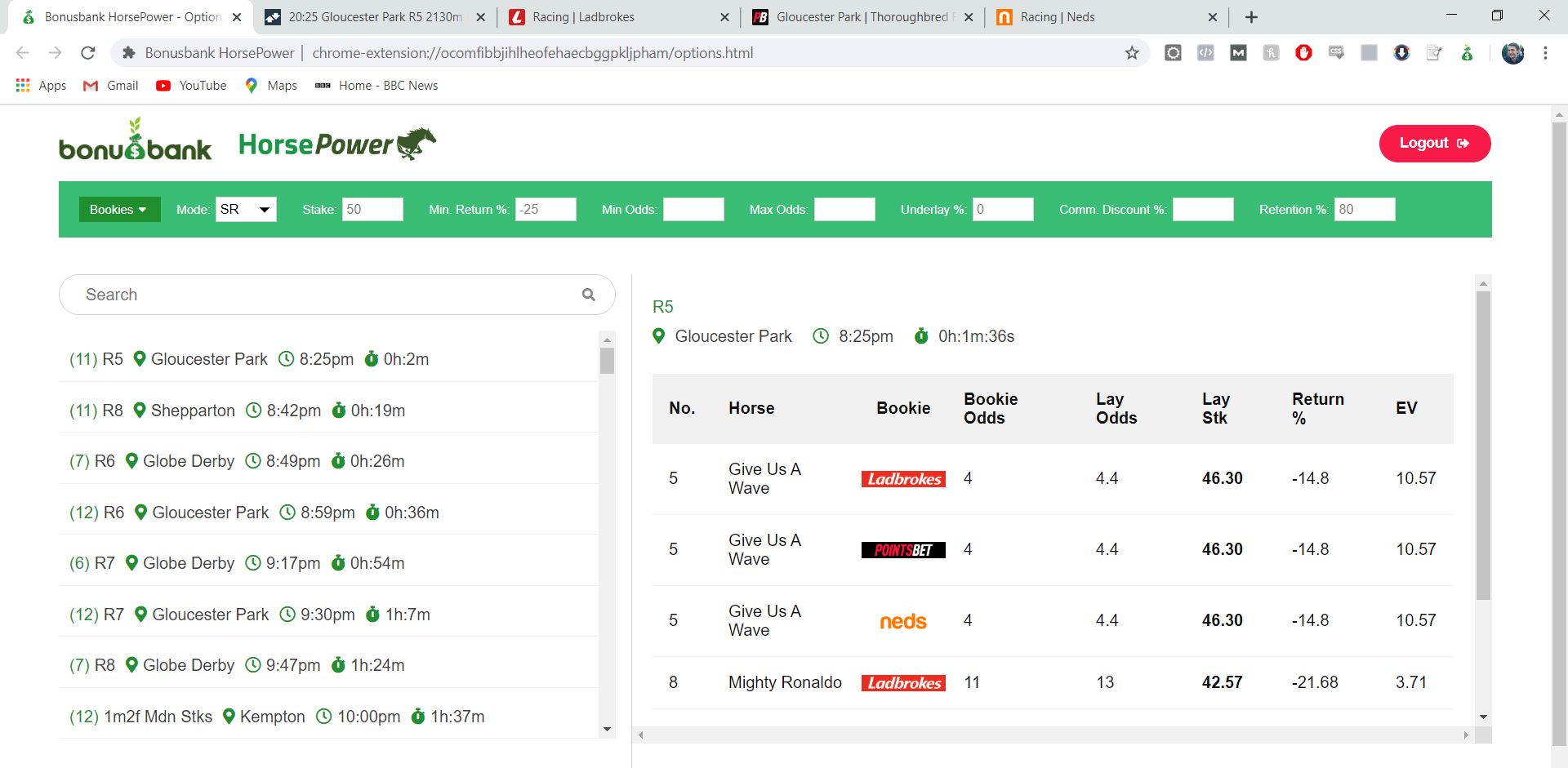
Task: Click the Bonusbank money bag extension icon
Action: pos(1468,52)
